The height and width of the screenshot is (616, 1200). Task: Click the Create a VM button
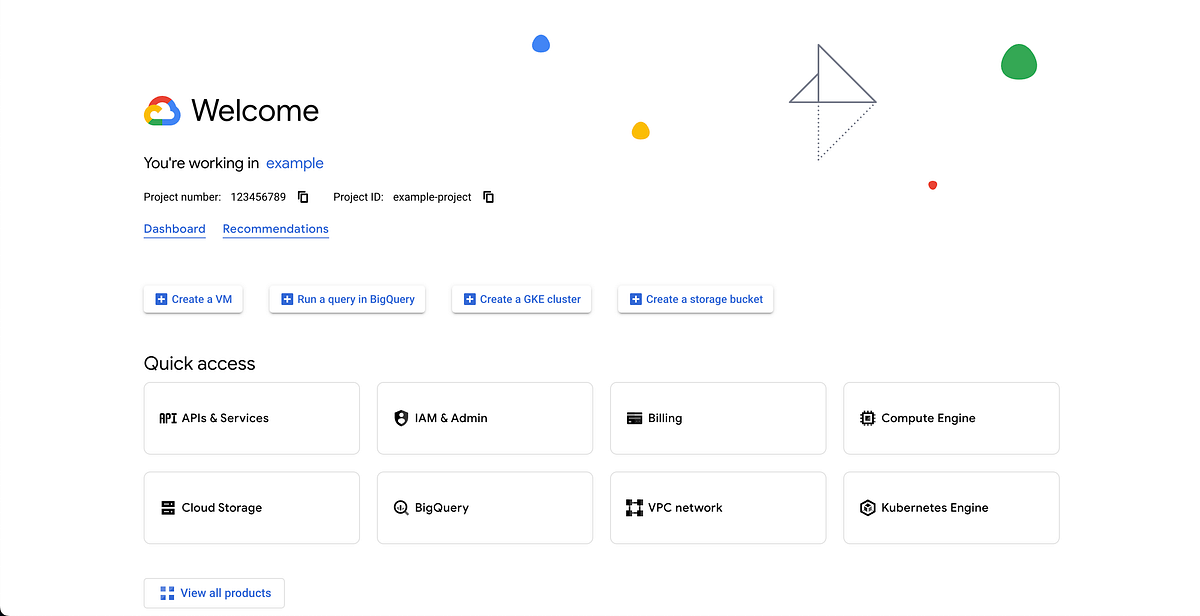pos(193,298)
